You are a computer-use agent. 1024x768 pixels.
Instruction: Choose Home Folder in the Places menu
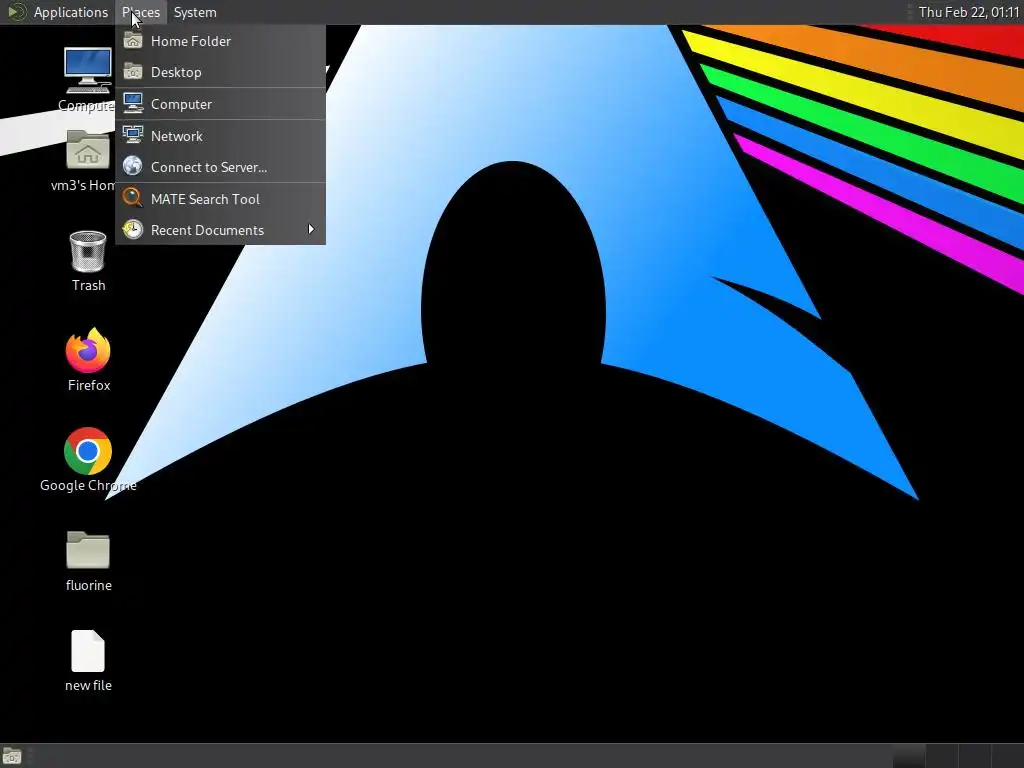coord(221,41)
